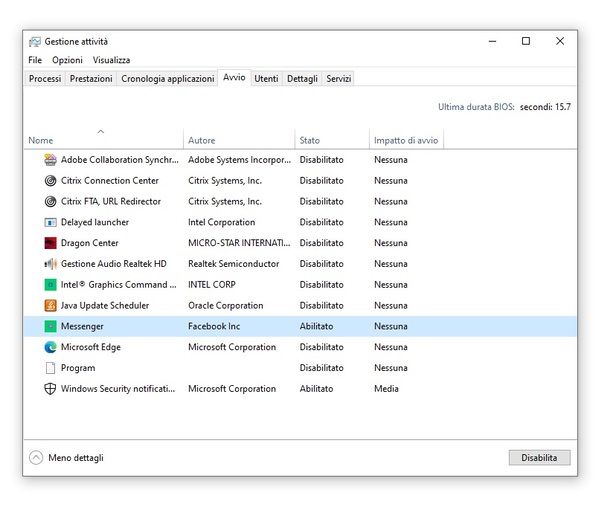Sort by the Nome column header
This screenshot has height=507, width=610.
coord(103,138)
